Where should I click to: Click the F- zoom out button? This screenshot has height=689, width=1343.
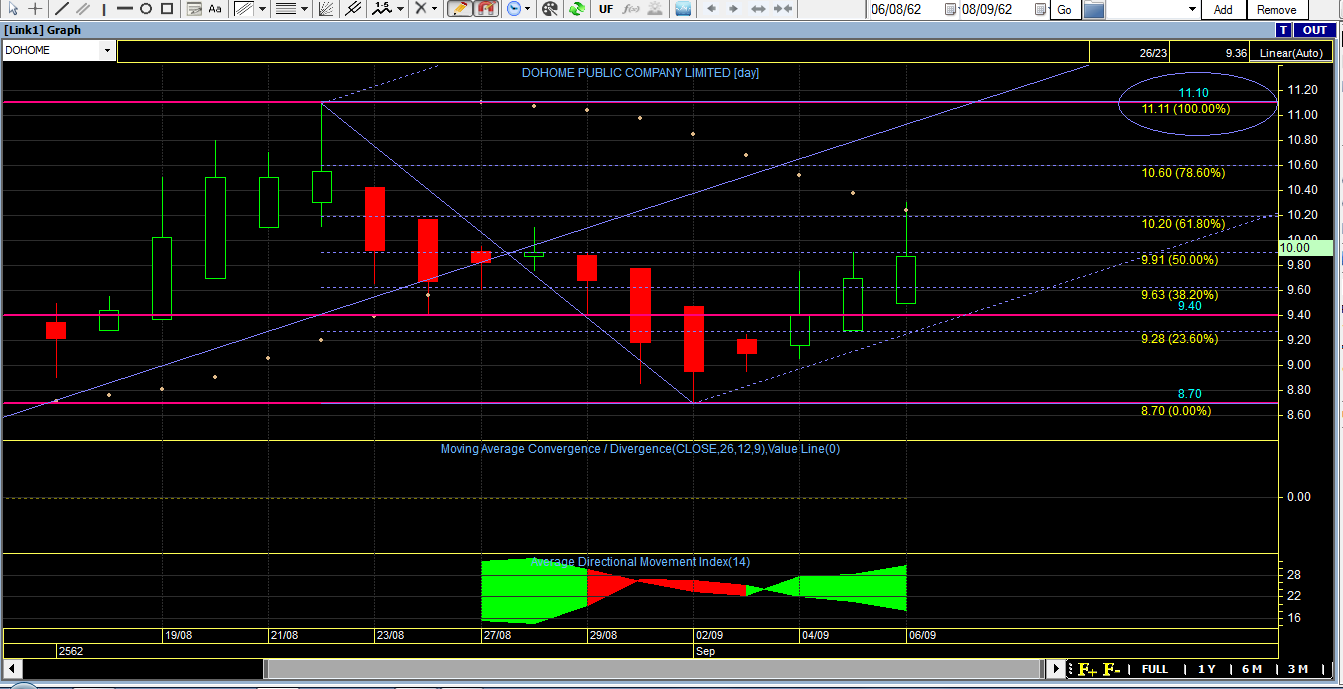point(1111,669)
